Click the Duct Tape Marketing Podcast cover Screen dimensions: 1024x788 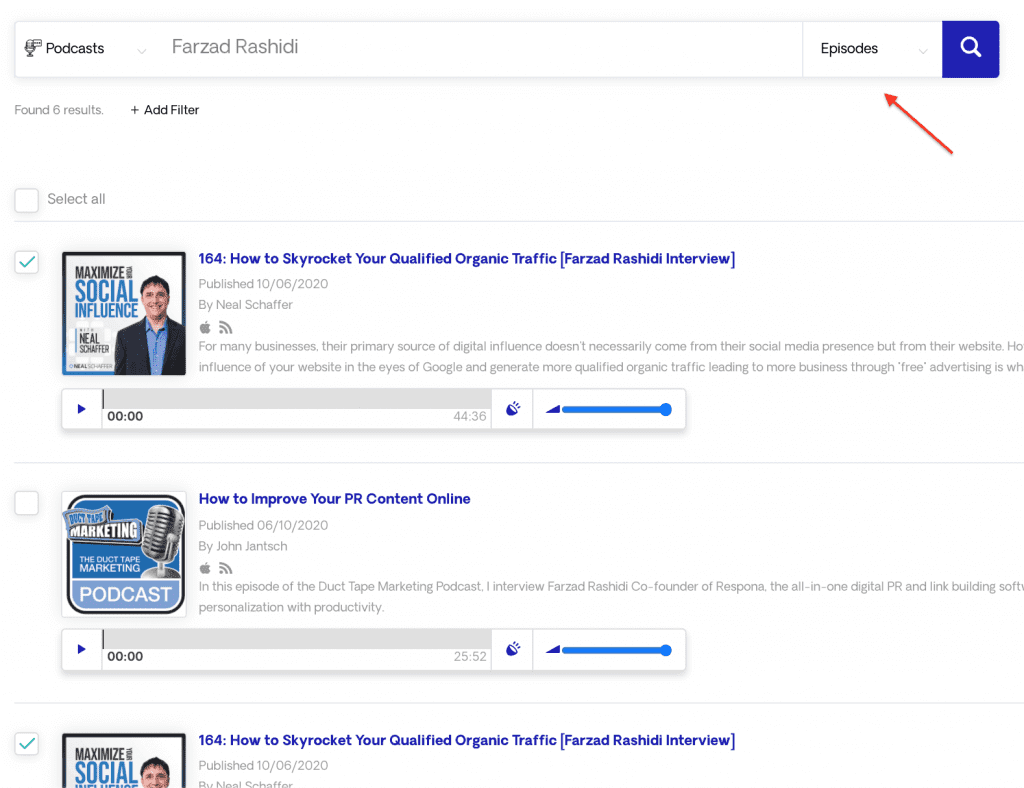(124, 554)
